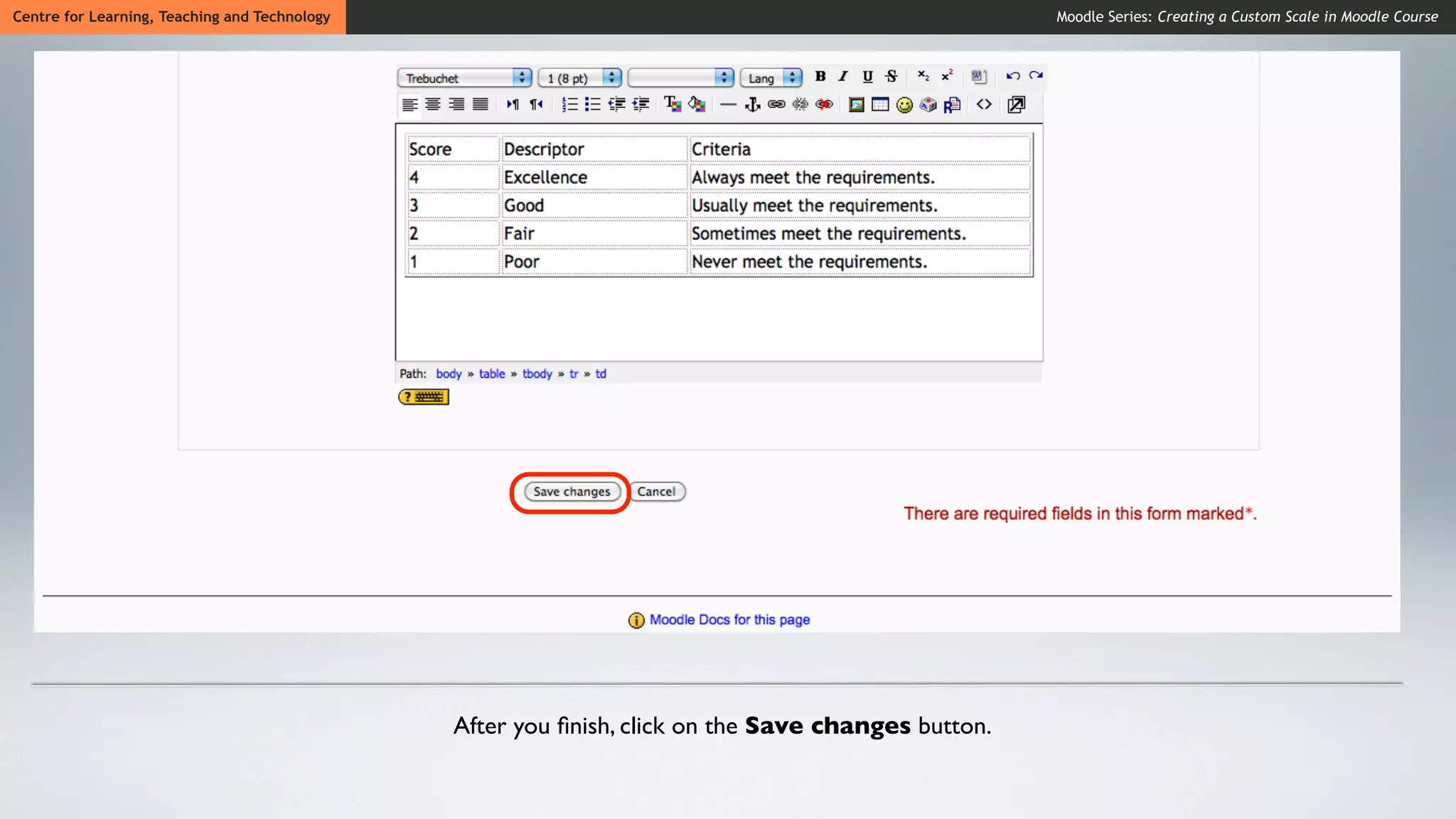The height and width of the screenshot is (819, 1456).
Task: Insert a numbered list
Action: (569, 105)
